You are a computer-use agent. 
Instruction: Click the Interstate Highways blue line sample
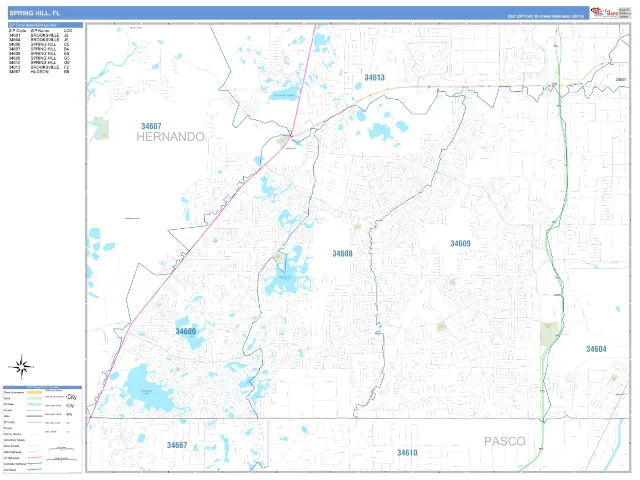point(34,463)
